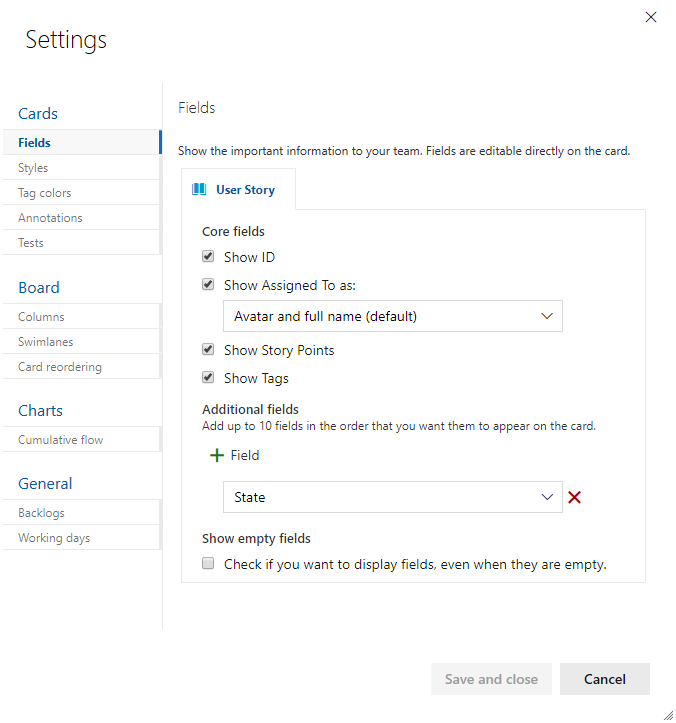Viewport: 676px width, 723px height.
Task: Uncheck Show Story Points
Action: [208, 350]
